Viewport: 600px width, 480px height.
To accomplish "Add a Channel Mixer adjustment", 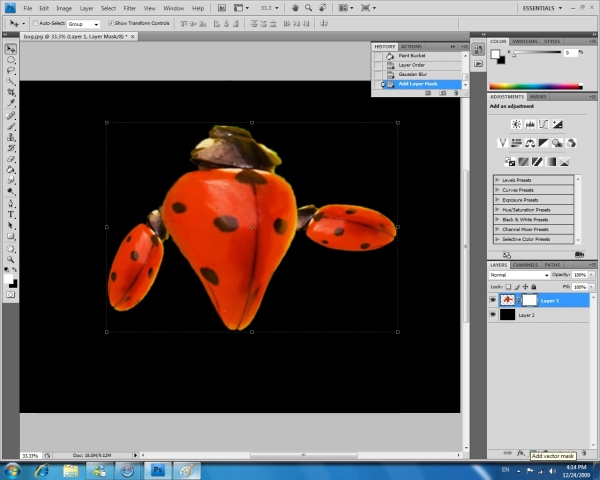I will [571, 143].
